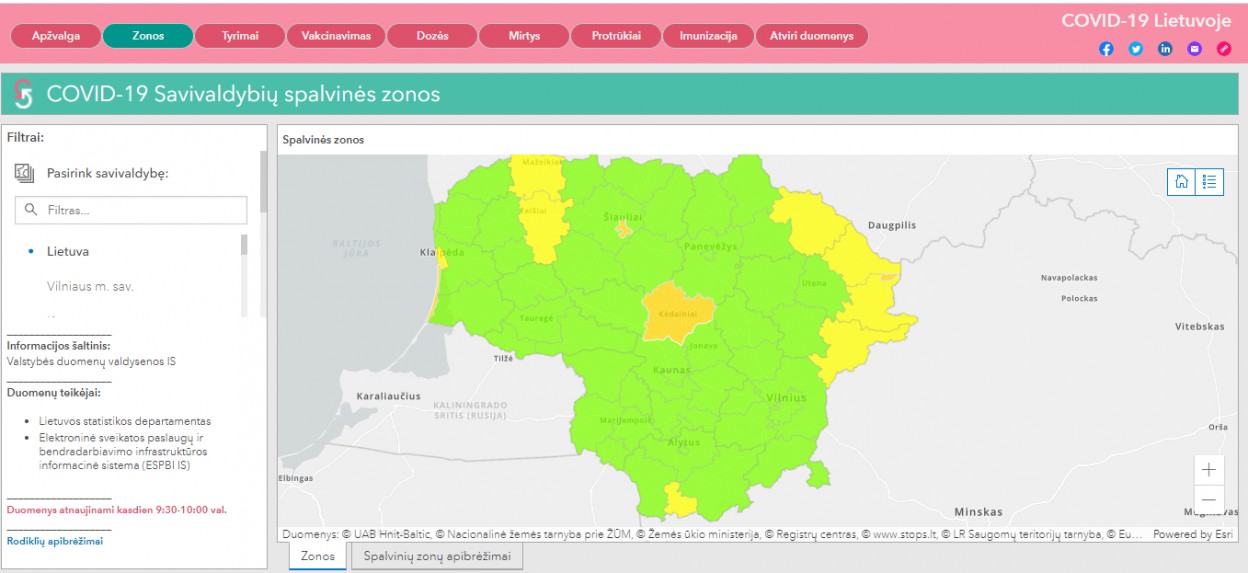Choose Vilniaus m. sav. from list
The width and height of the screenshot is (1248, 573).
tap(90, 287)
